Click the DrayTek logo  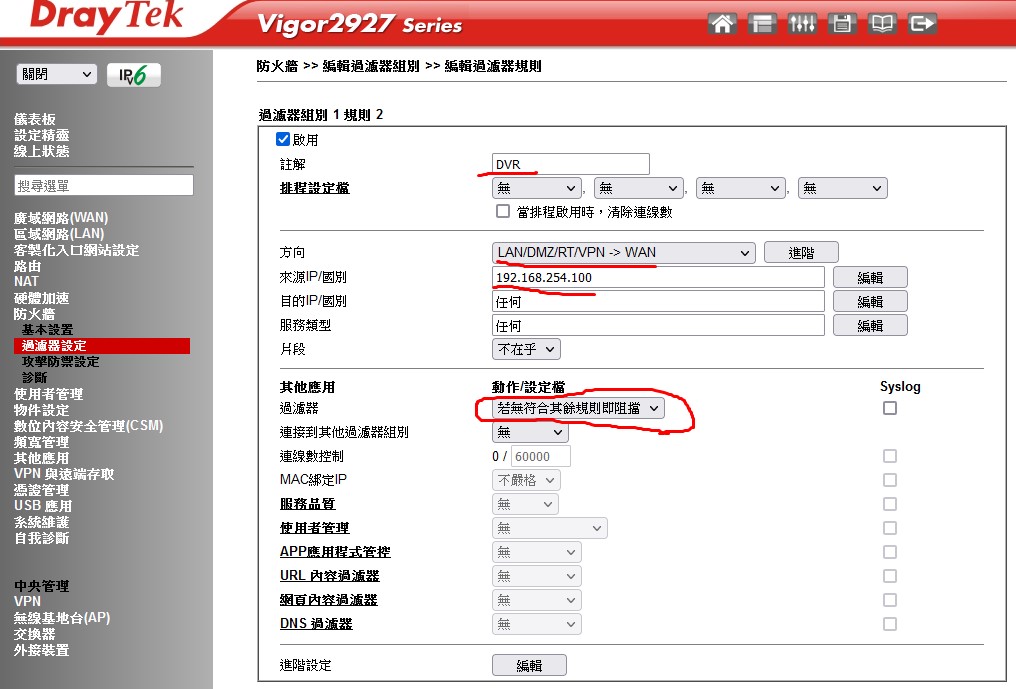pos(110,18)
